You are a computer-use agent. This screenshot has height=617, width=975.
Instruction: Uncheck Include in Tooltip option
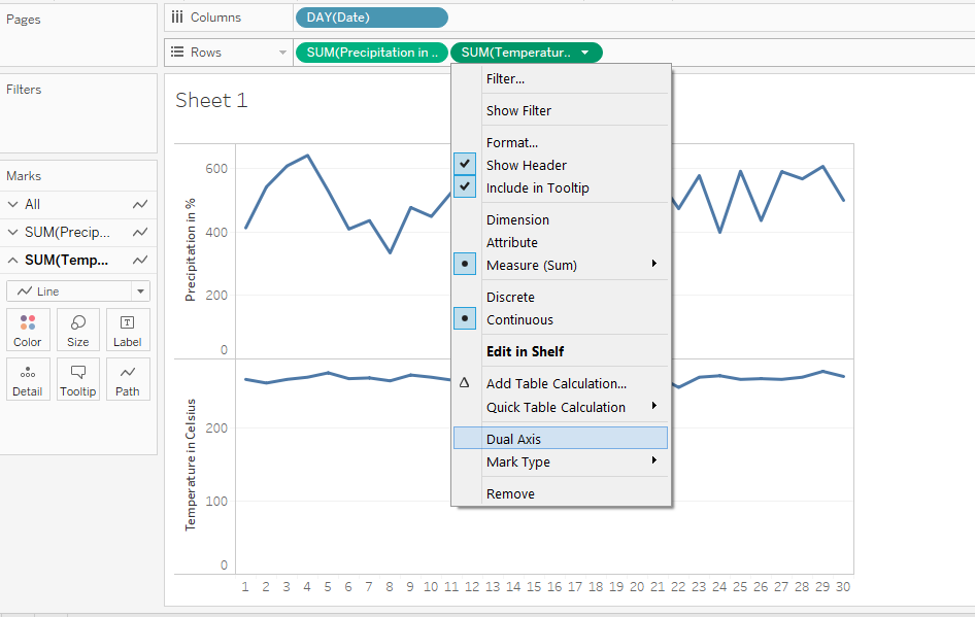tap(465, 188)
